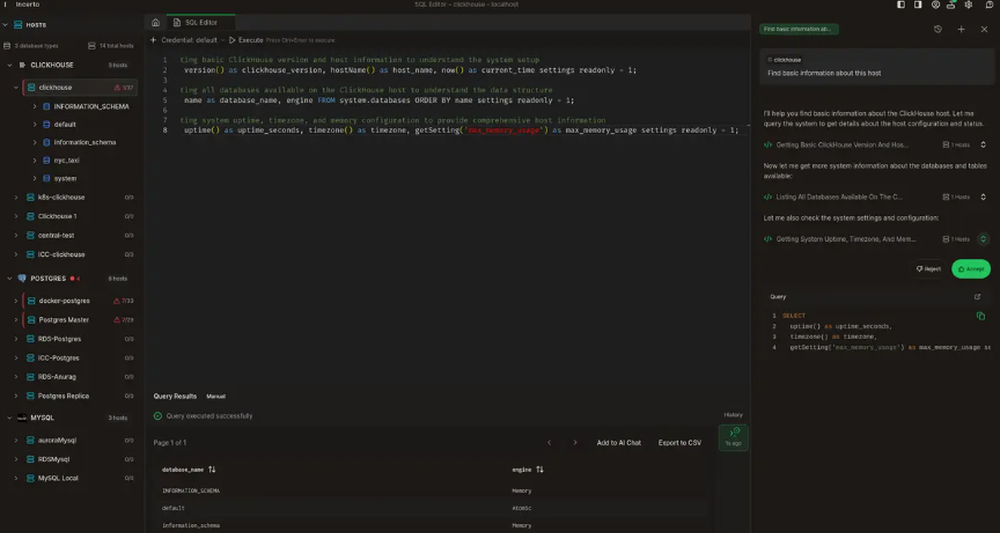
Task: Click the agent status icon with green dot
Action: [x=952, y=4]
